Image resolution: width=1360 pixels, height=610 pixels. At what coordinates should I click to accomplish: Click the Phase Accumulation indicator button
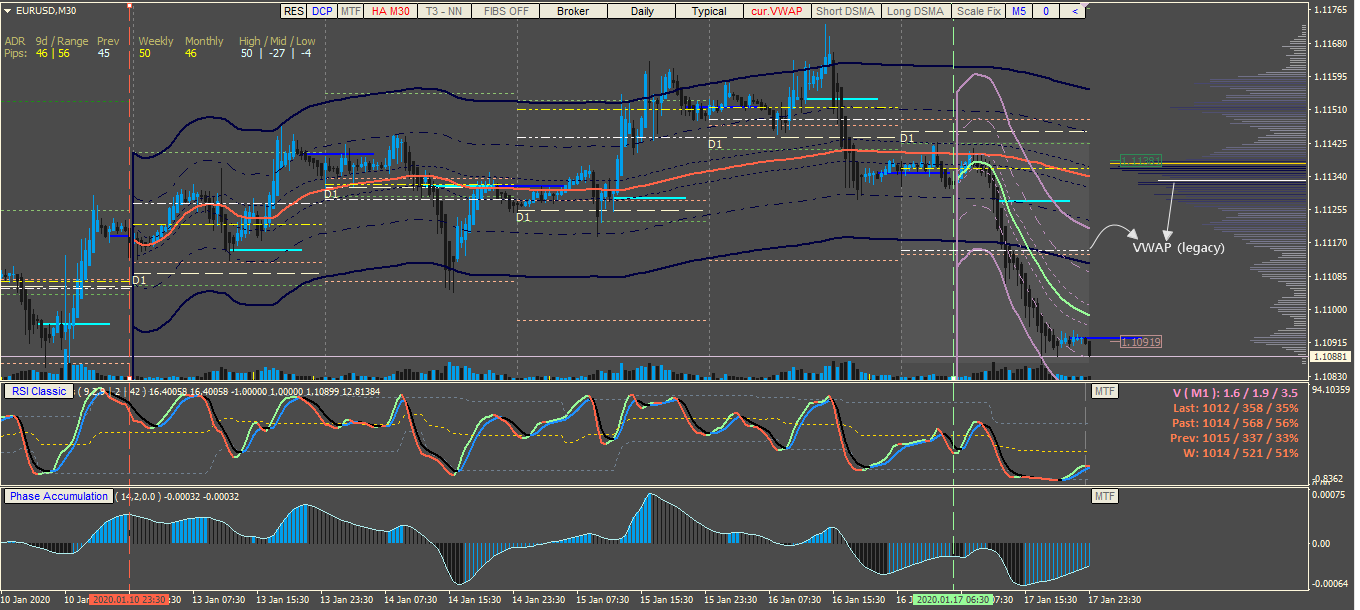[59, 496]
